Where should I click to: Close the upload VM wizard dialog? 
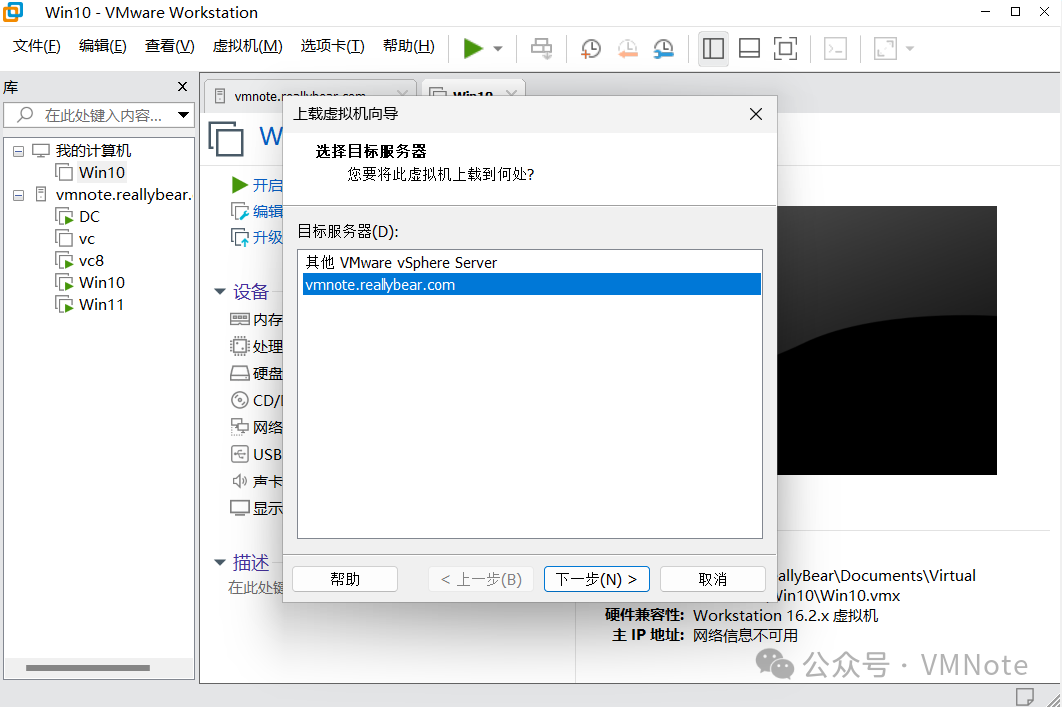tap(756, 114)
